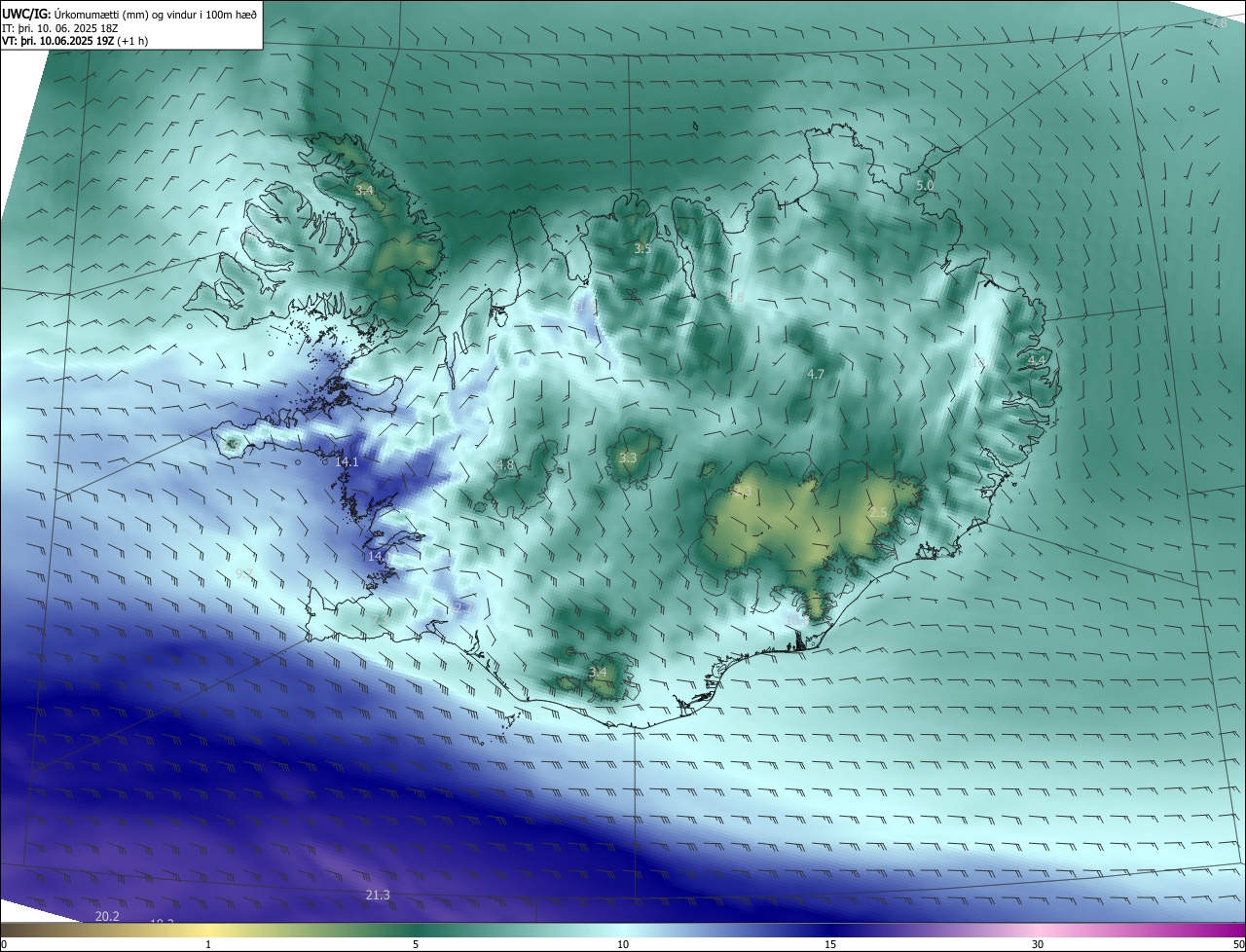Click the 'VT: þri. 10.06.2025 19Z (+1 h)' line

74,41
